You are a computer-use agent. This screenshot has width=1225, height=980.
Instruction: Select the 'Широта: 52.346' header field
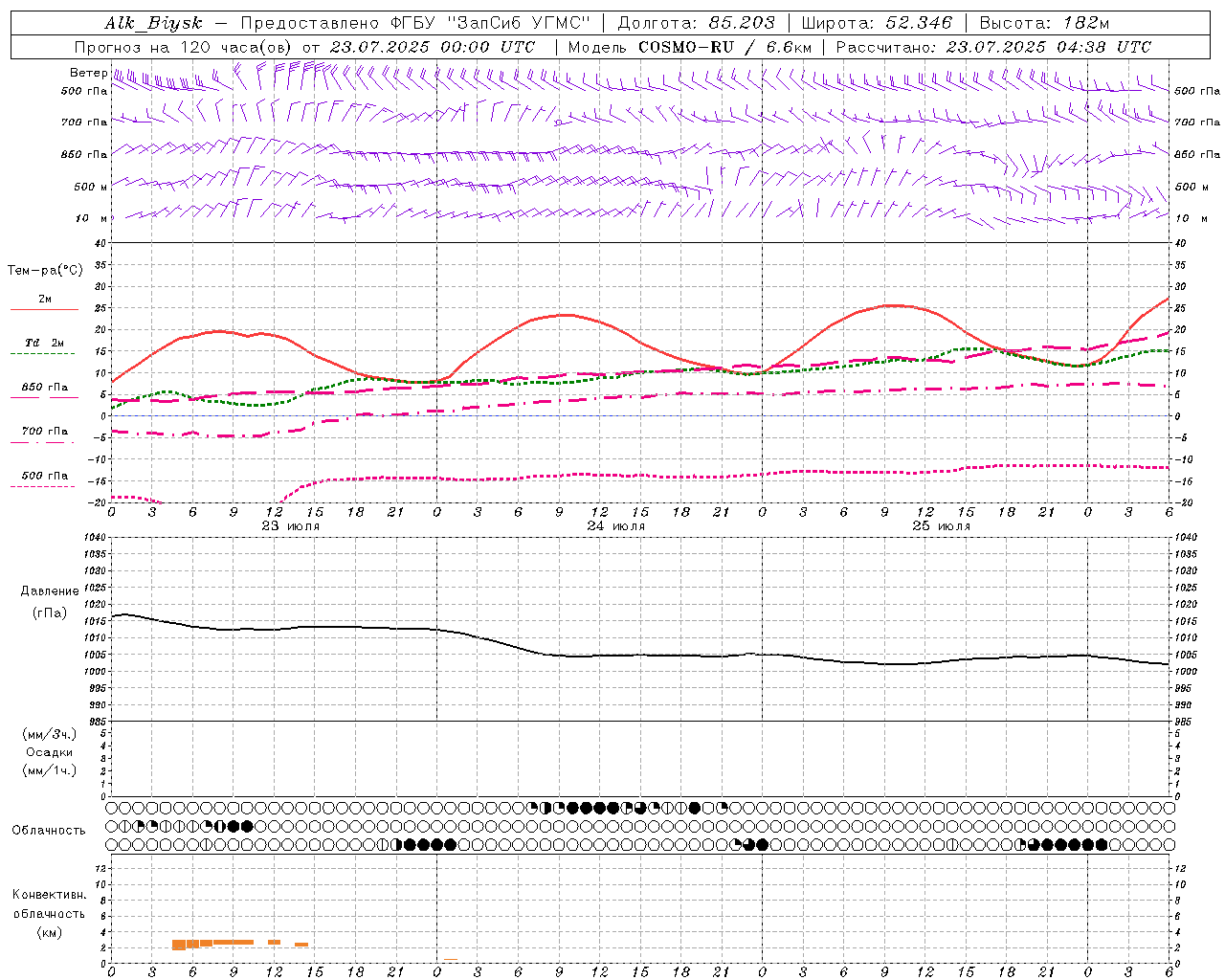point(877,23)
